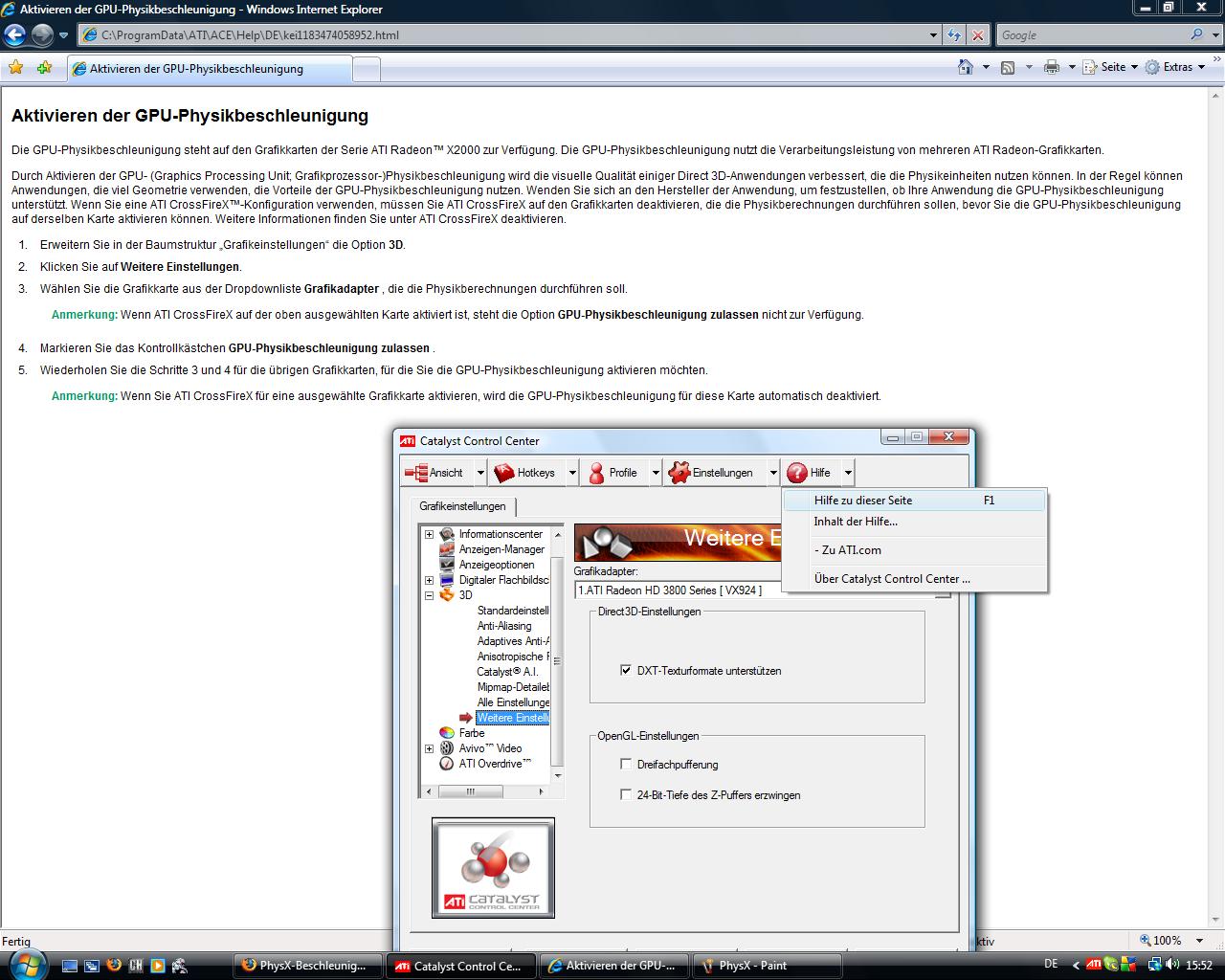
Task: Collapse the 3D tree node
Action: [429, 595]
